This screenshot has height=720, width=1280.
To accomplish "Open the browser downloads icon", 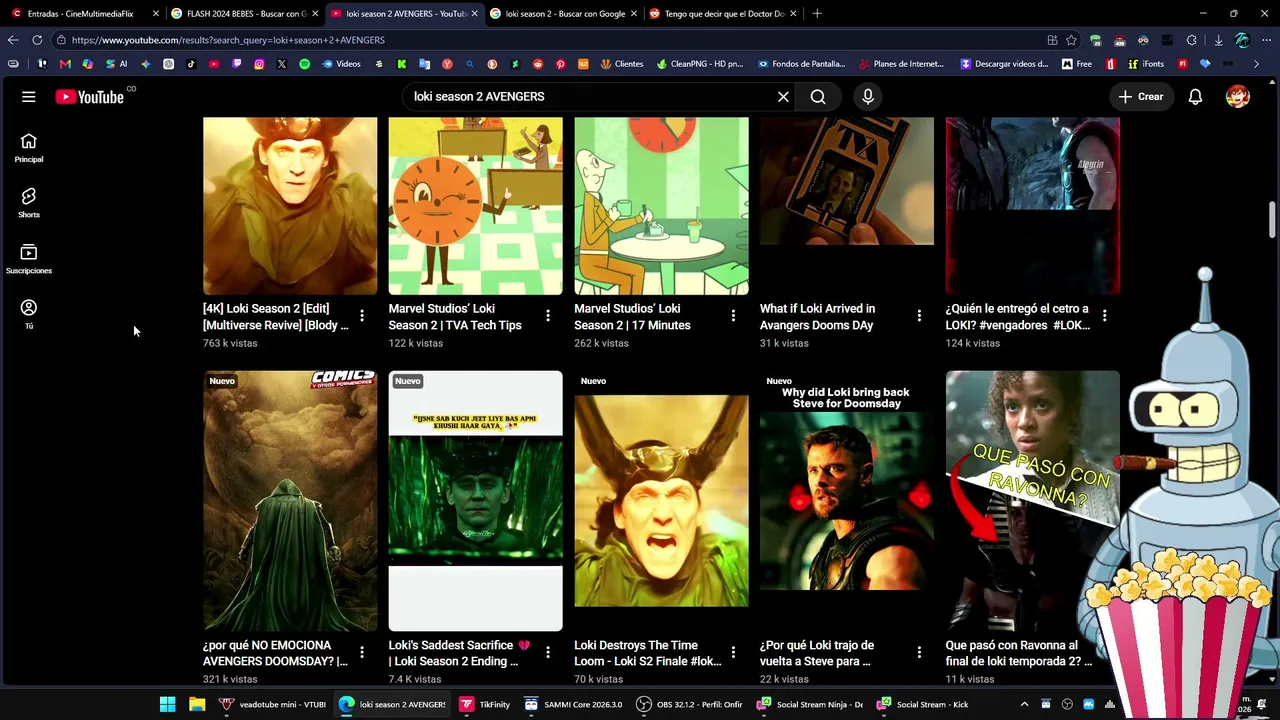I will point(1218,40).
